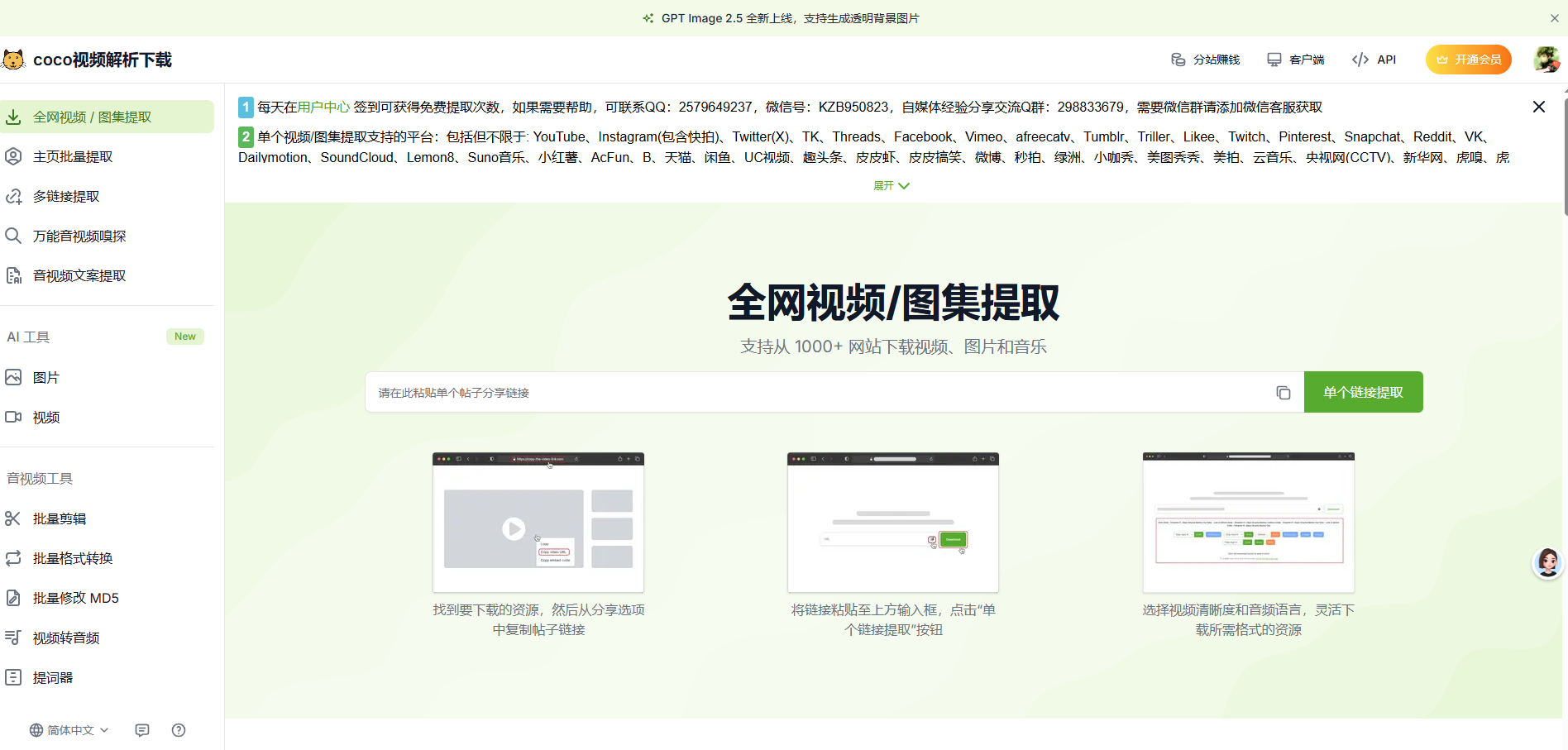Click the choose video quality tutorial thumbnail
1568x750 pixels.
1249,523
